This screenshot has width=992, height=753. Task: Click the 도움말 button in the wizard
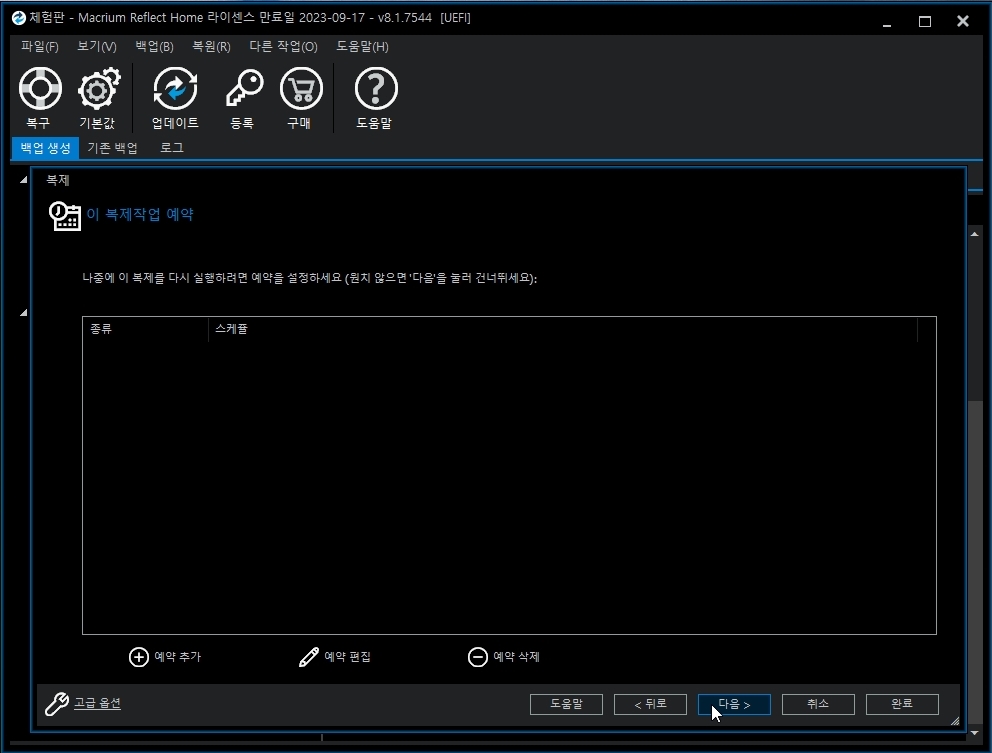tap(566, 704)
